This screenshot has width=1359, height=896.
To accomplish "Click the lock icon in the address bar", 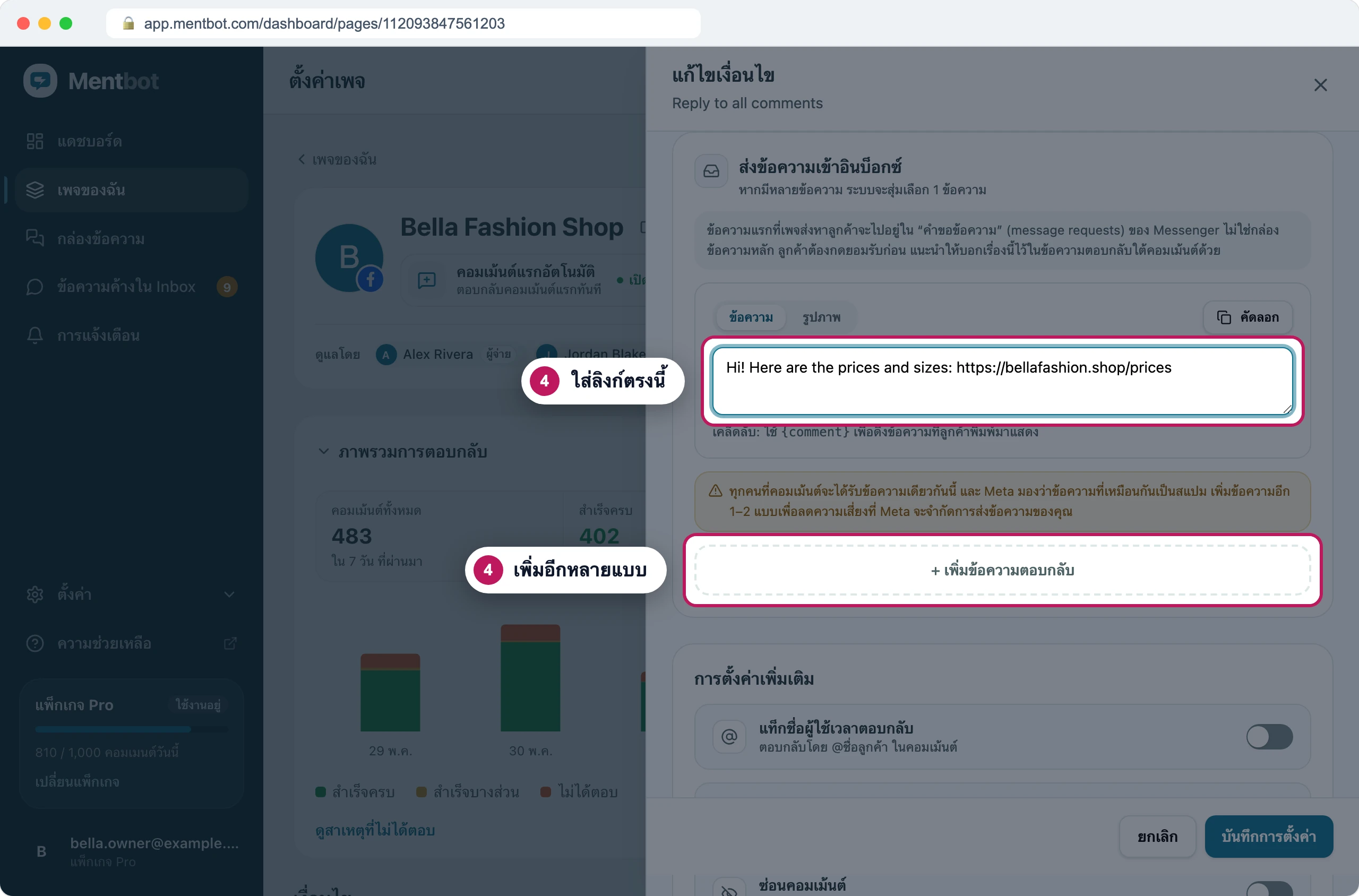I will pyautogui.click(x=128, y=23).
